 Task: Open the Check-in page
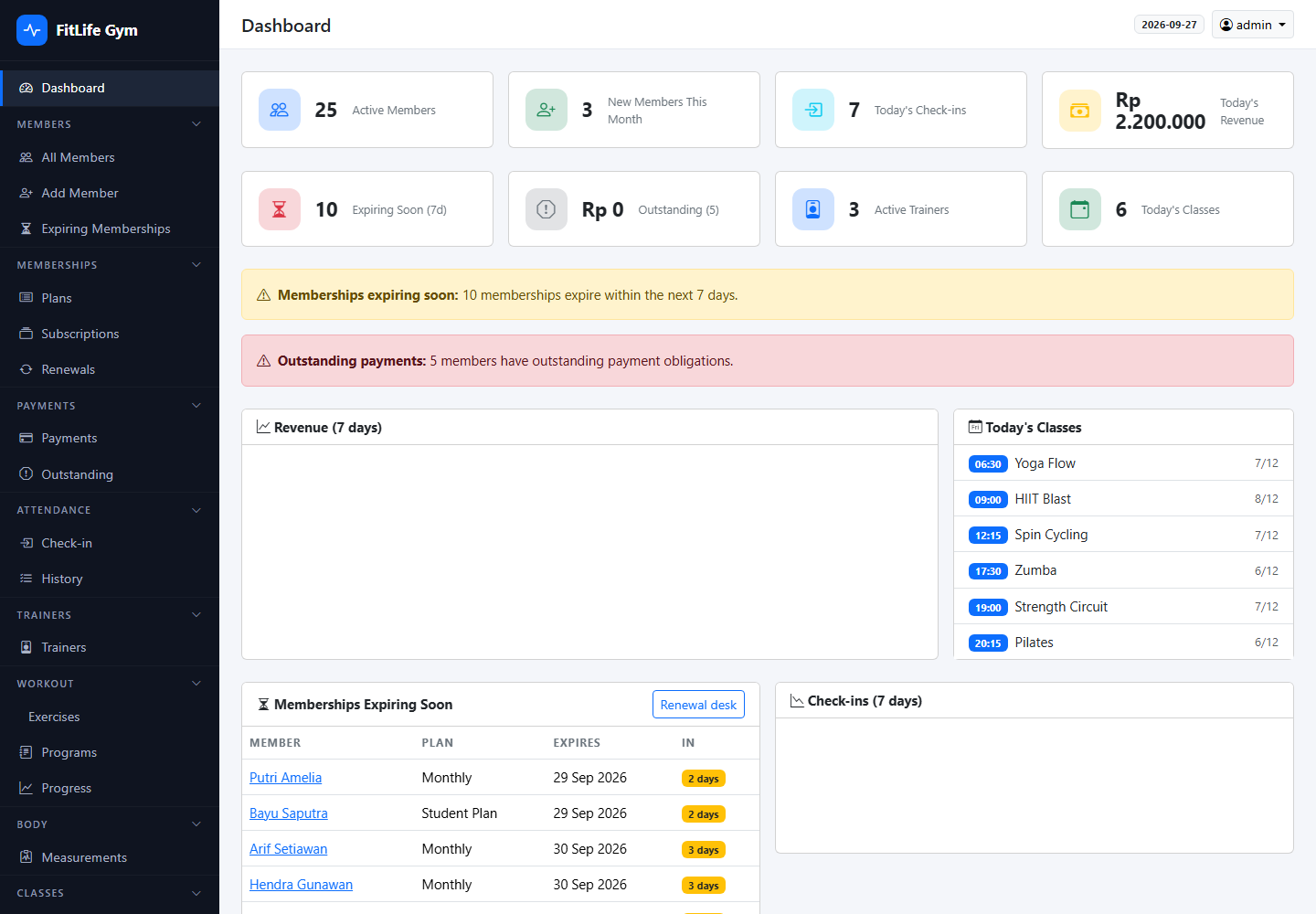click(x=110, y=543)
